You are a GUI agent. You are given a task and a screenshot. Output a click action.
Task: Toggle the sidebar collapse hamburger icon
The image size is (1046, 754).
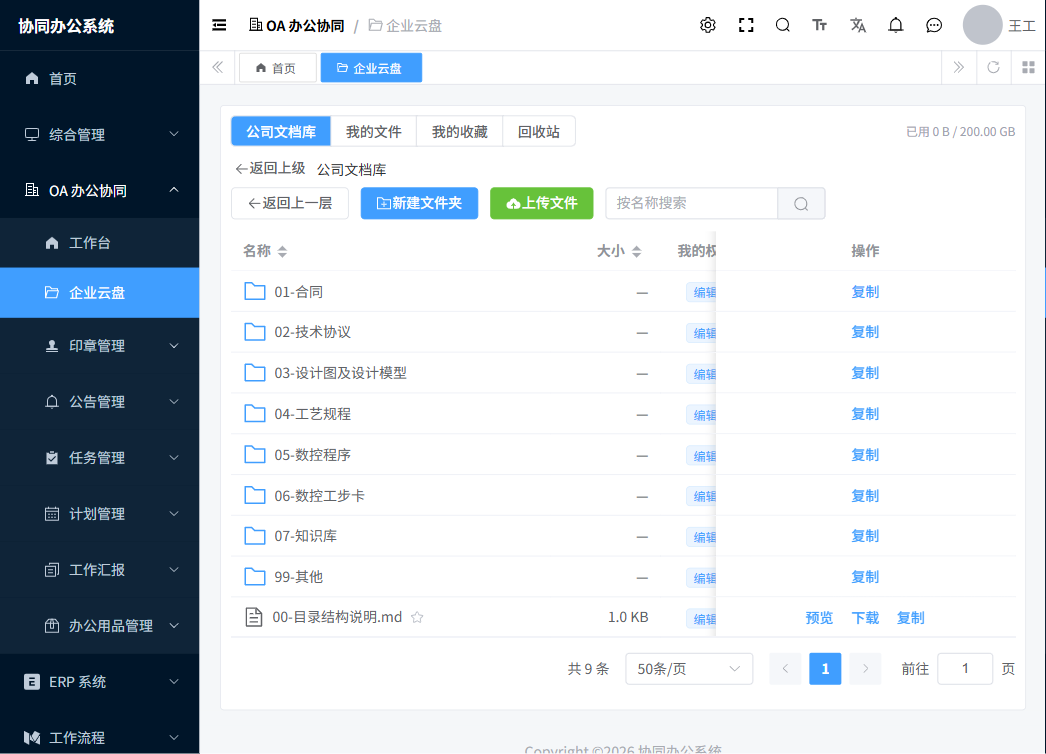click(x=219, y=25)
